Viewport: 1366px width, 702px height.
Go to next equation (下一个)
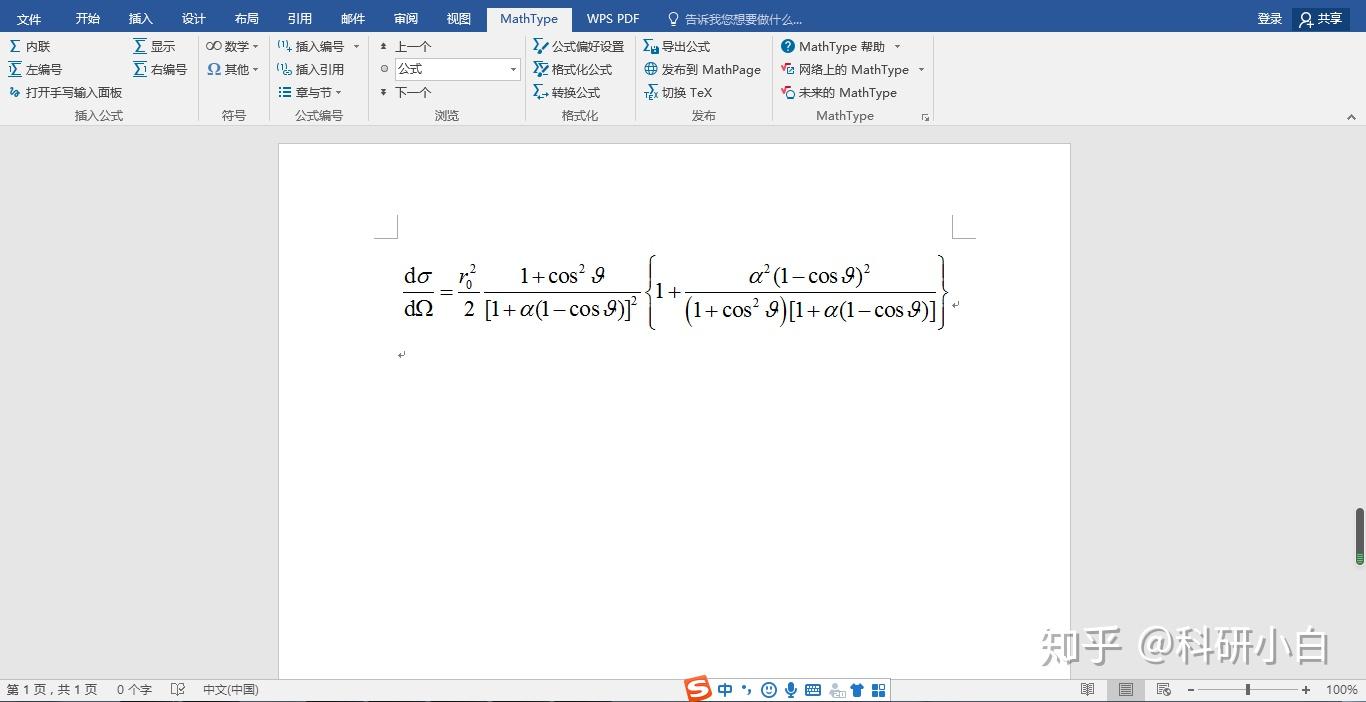[x=405, y=92]
